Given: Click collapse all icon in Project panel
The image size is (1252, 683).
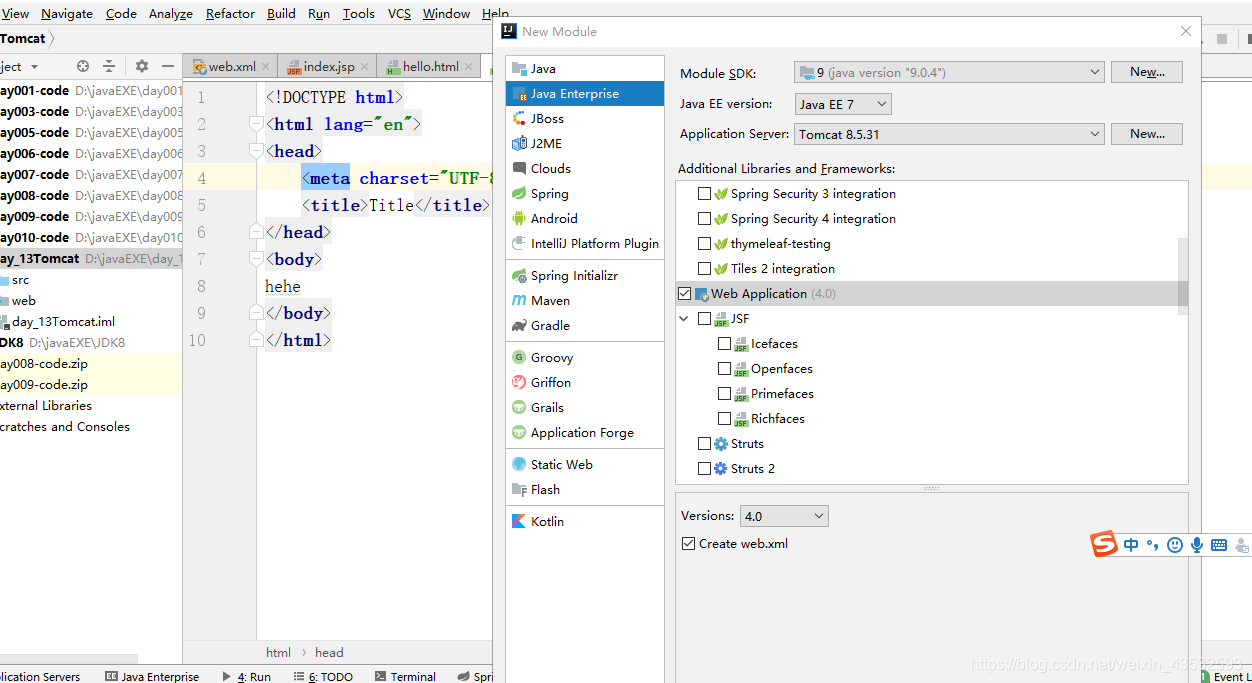Looking at the screenshot, I should tap(109, 66).
